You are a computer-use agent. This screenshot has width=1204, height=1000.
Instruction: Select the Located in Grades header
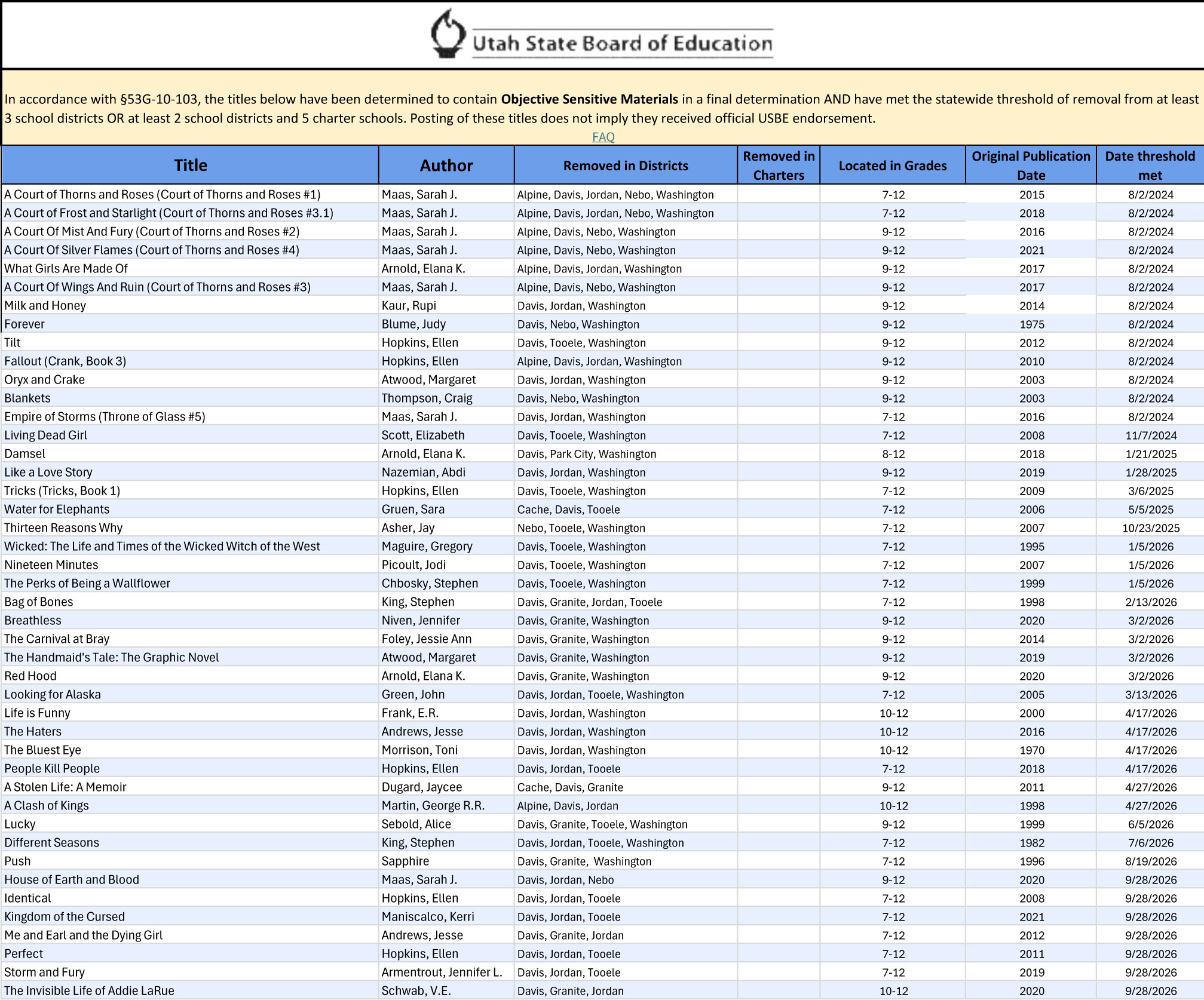[893, 165]
